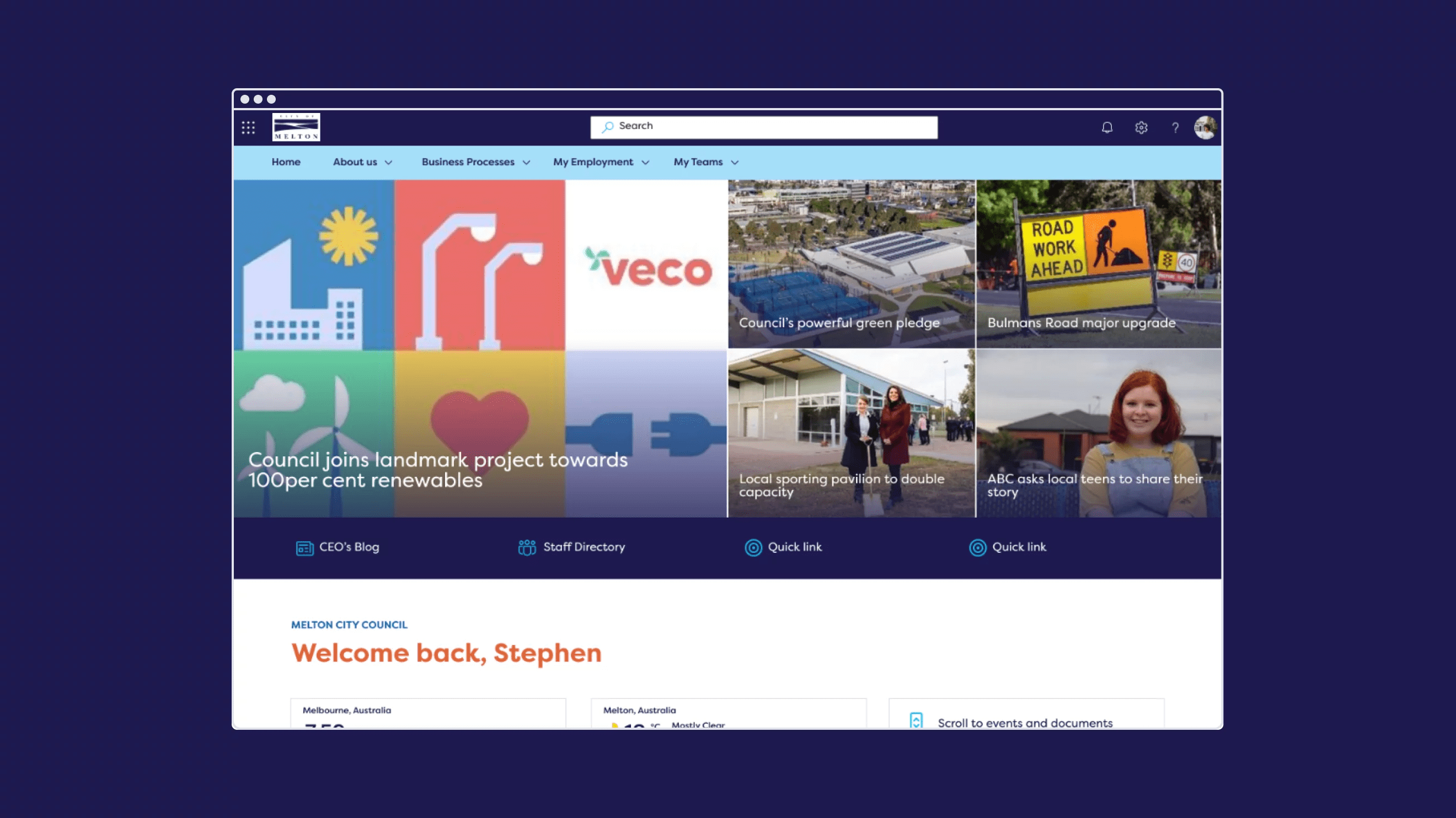1456x818 pixels.
Task: Open Council's powerful green pledge article
Action: pyautogui.click(x=839, y=322)
